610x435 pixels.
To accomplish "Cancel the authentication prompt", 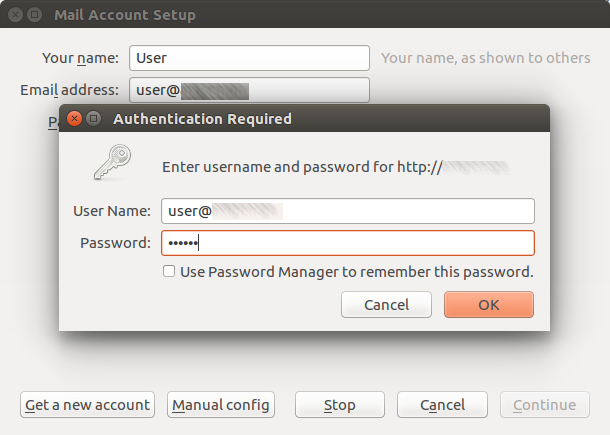I will click(x=386, y=304).
